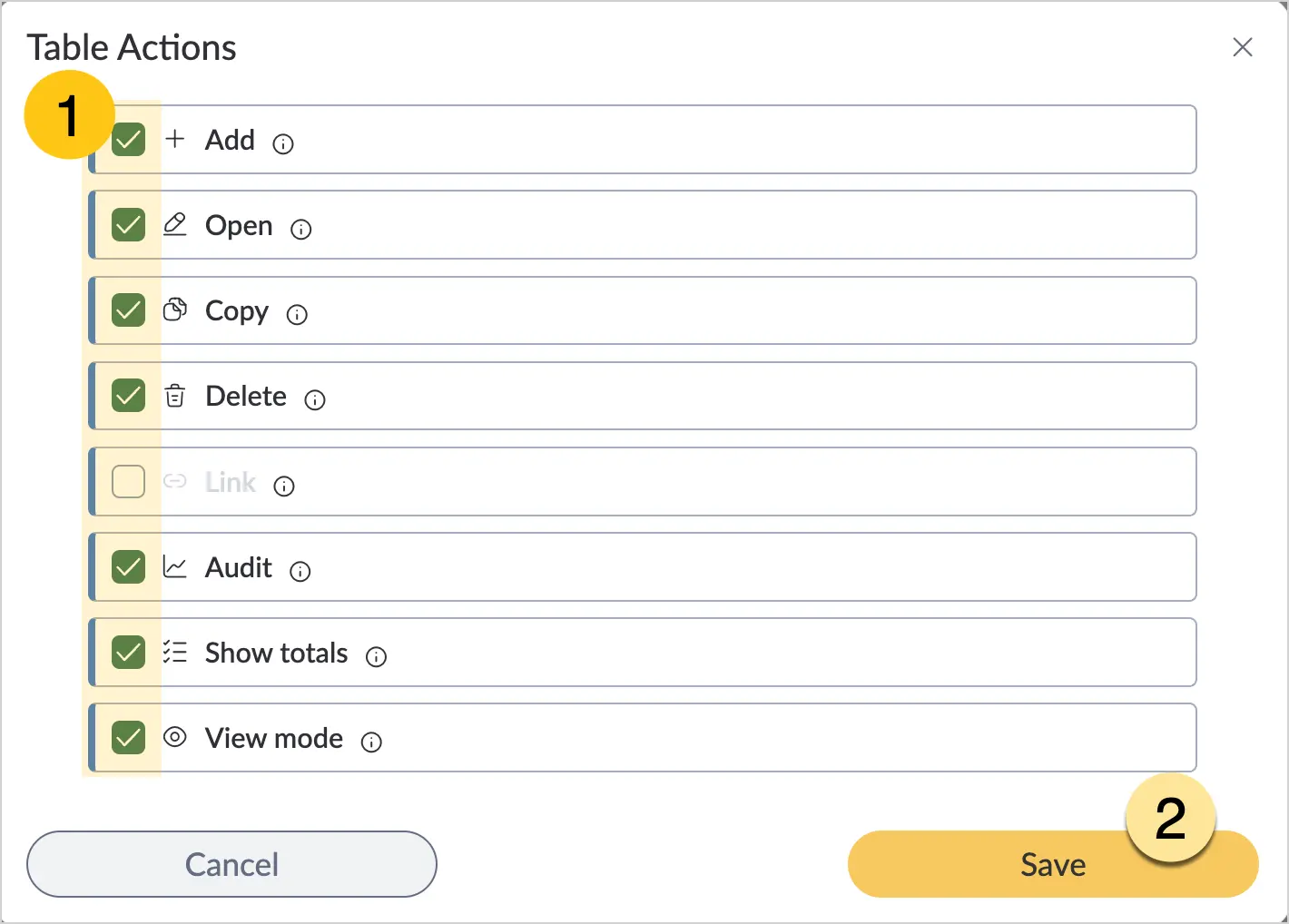Uncheck the Open action checkbox

coord(128,225)
